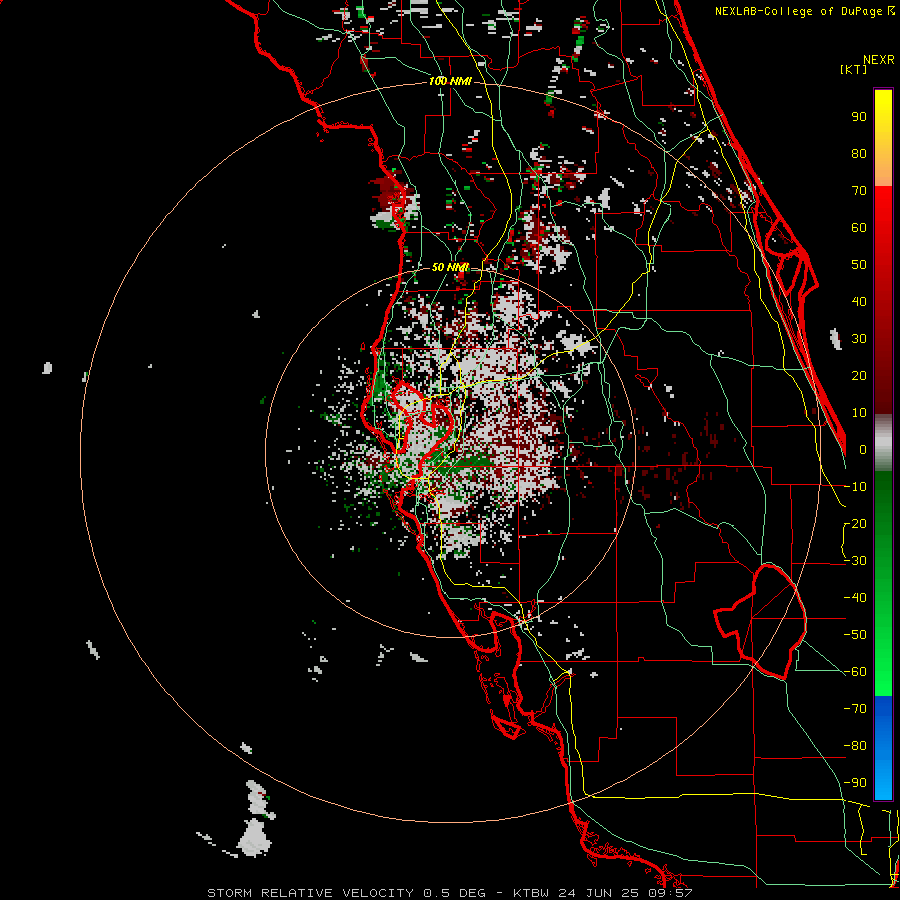Pick the gray zero-velocity segment of color bar
The width and height of the screenshot is (900, 900).
(x=883, y=443)
